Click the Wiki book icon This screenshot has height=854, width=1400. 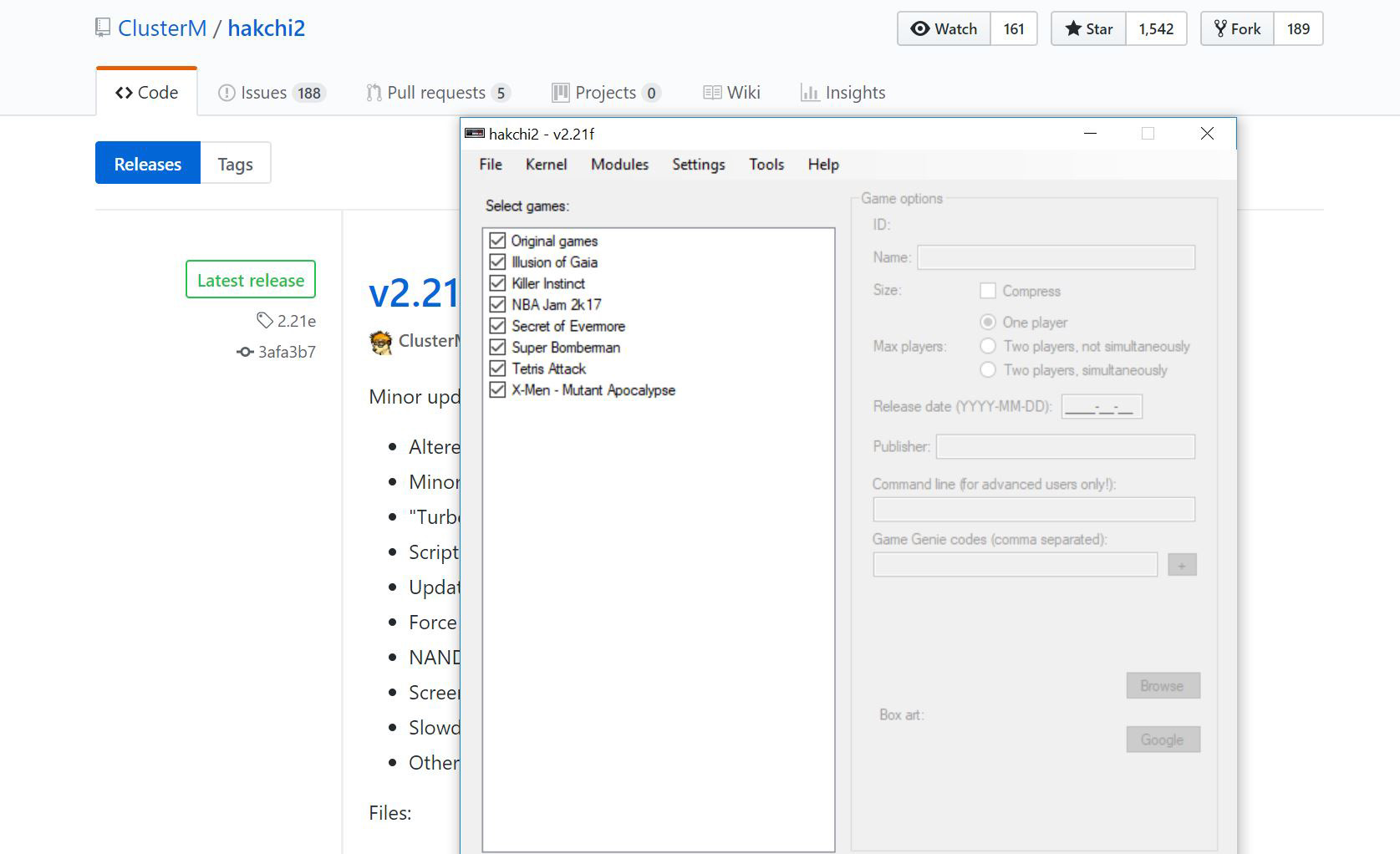[x=712, y=93]
